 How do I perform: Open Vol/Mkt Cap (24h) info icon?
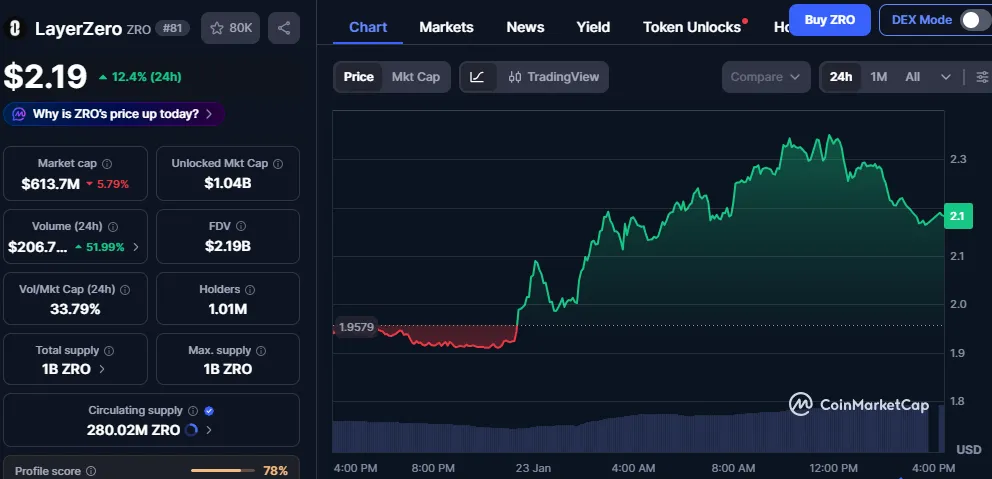coord(125,290)
